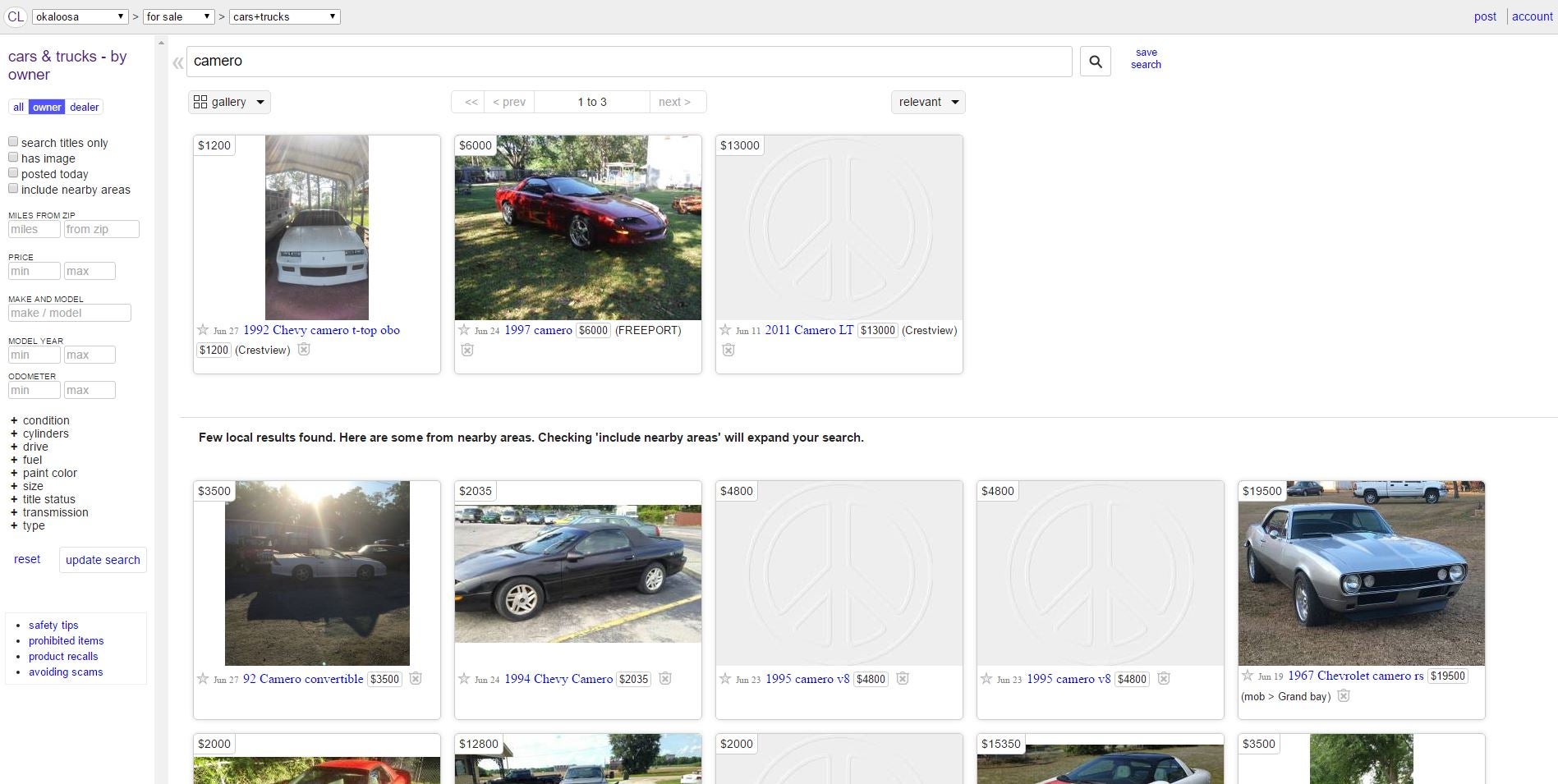Expand the paint color filter
The width and height of the screenshot is (1558, 784).
44,473
